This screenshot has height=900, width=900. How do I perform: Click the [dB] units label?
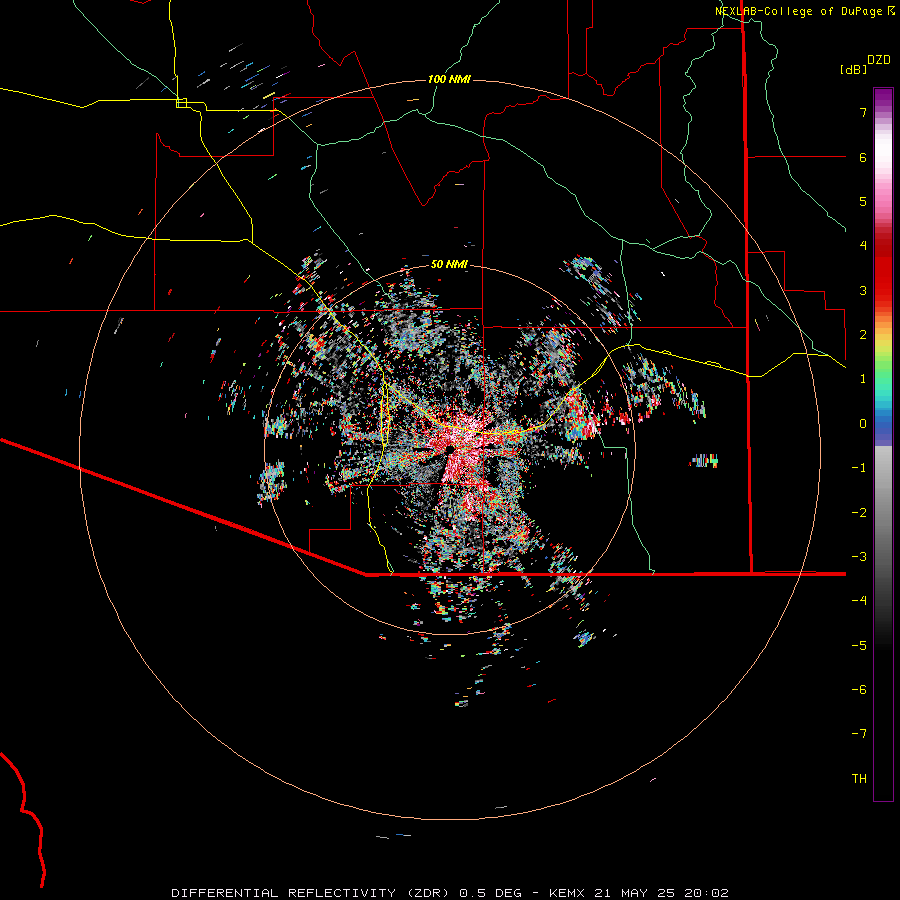[853, 69]
